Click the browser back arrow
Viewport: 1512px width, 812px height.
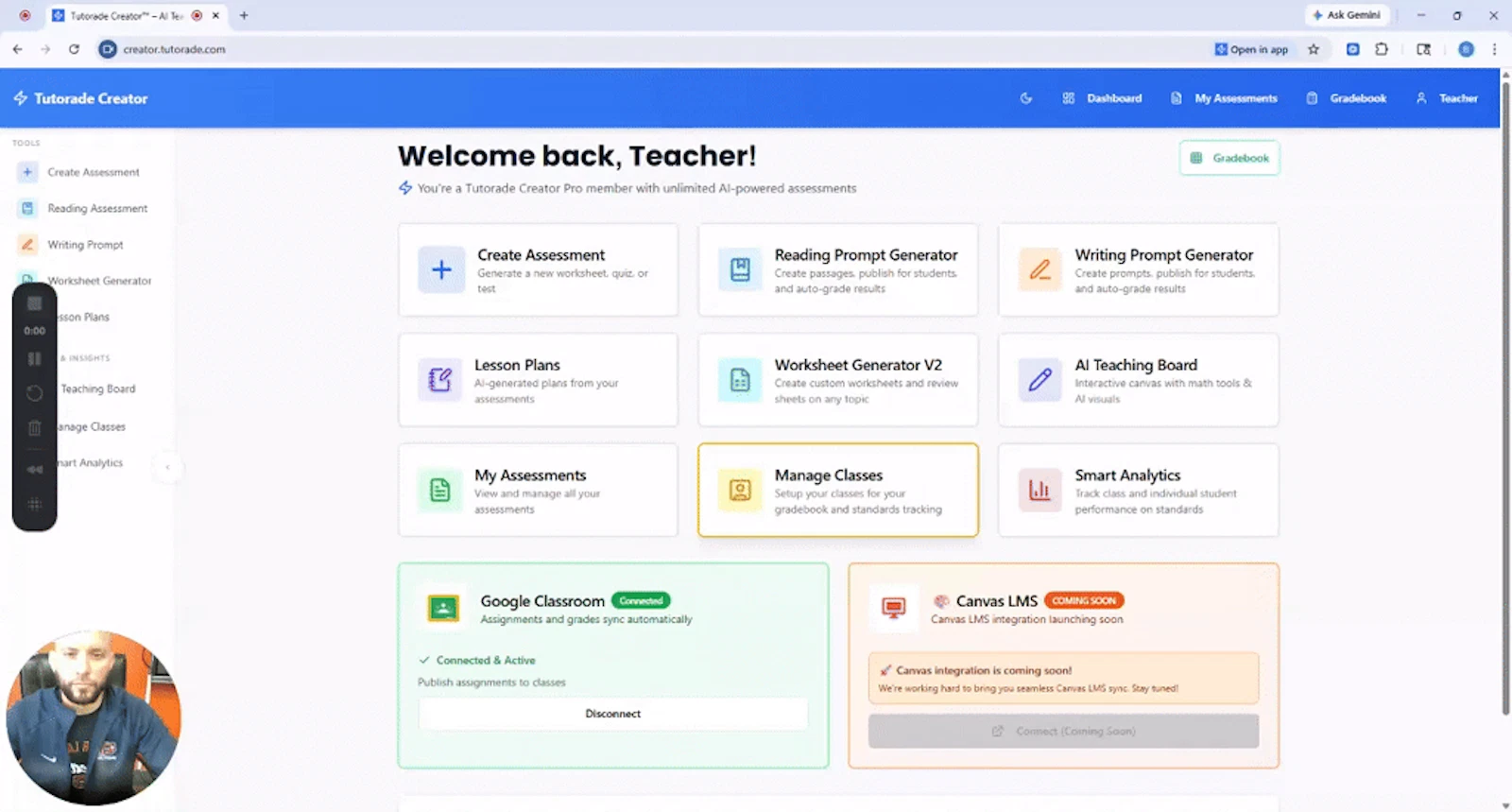[x=17, y=49]
